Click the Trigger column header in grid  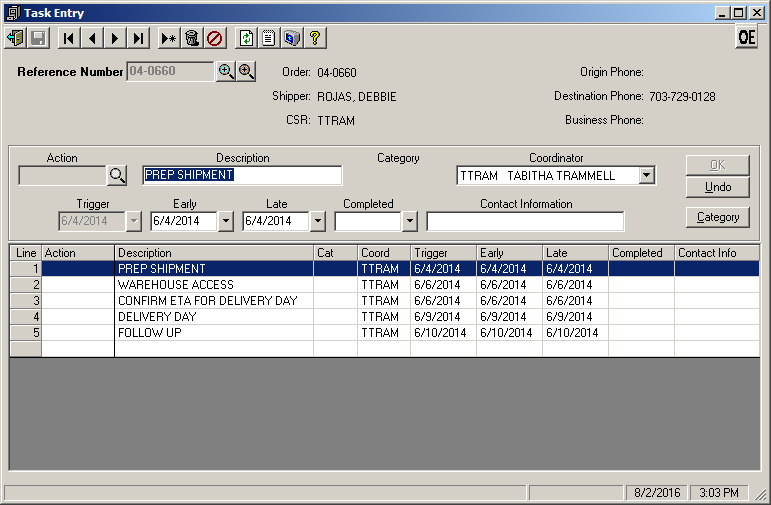pyautogui.click(x=443, y=253)
